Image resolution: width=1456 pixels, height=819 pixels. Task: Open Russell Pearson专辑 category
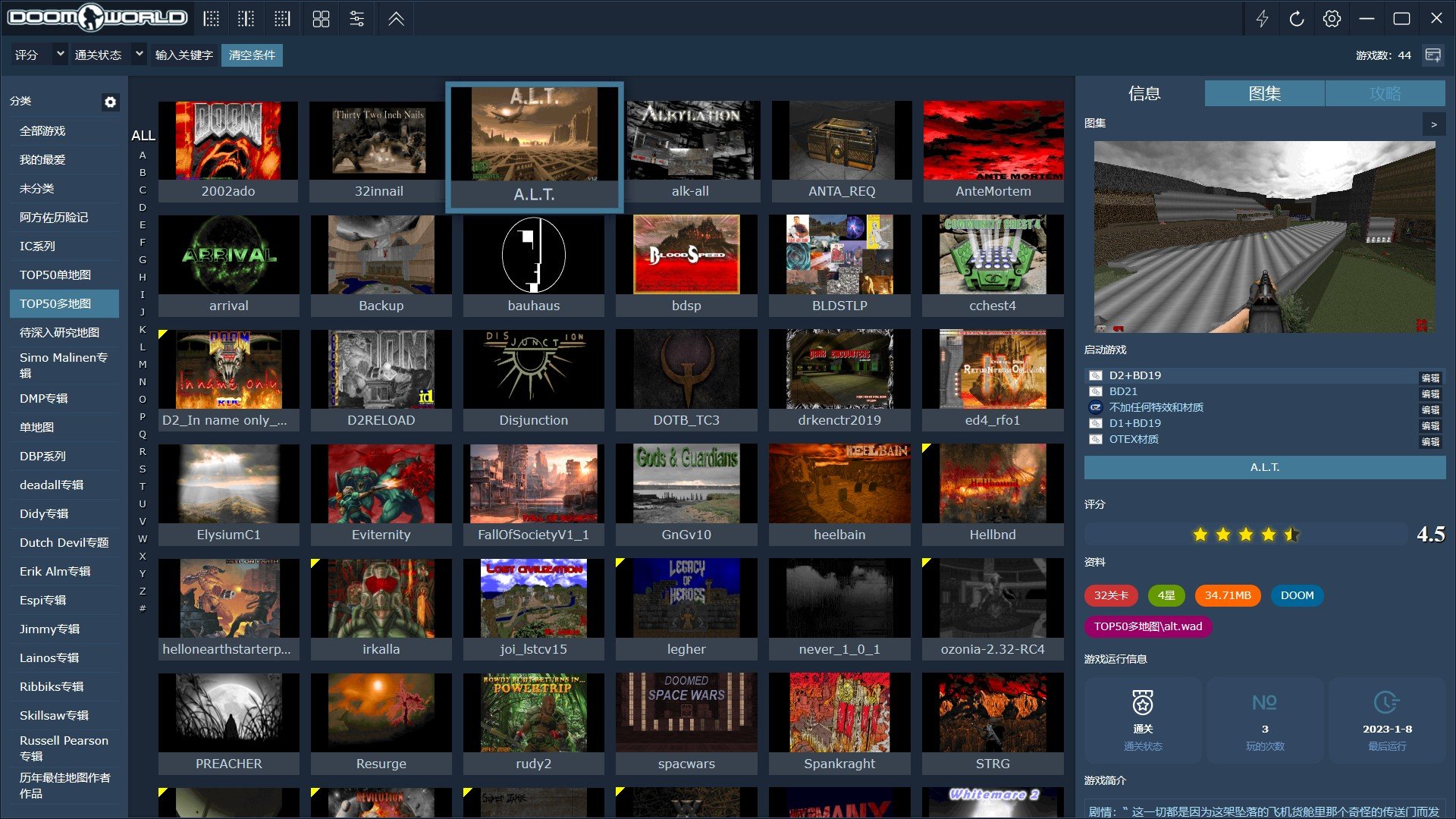64,748
